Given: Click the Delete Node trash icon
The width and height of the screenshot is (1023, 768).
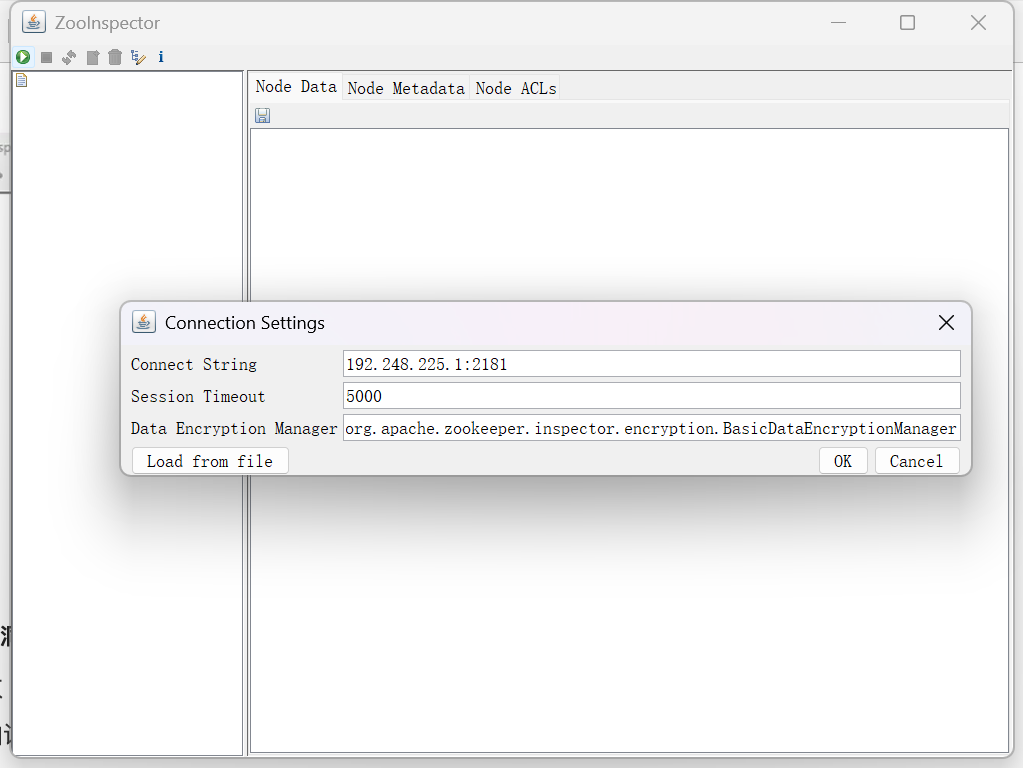Looking at the screenshot, I should [115, 57].
